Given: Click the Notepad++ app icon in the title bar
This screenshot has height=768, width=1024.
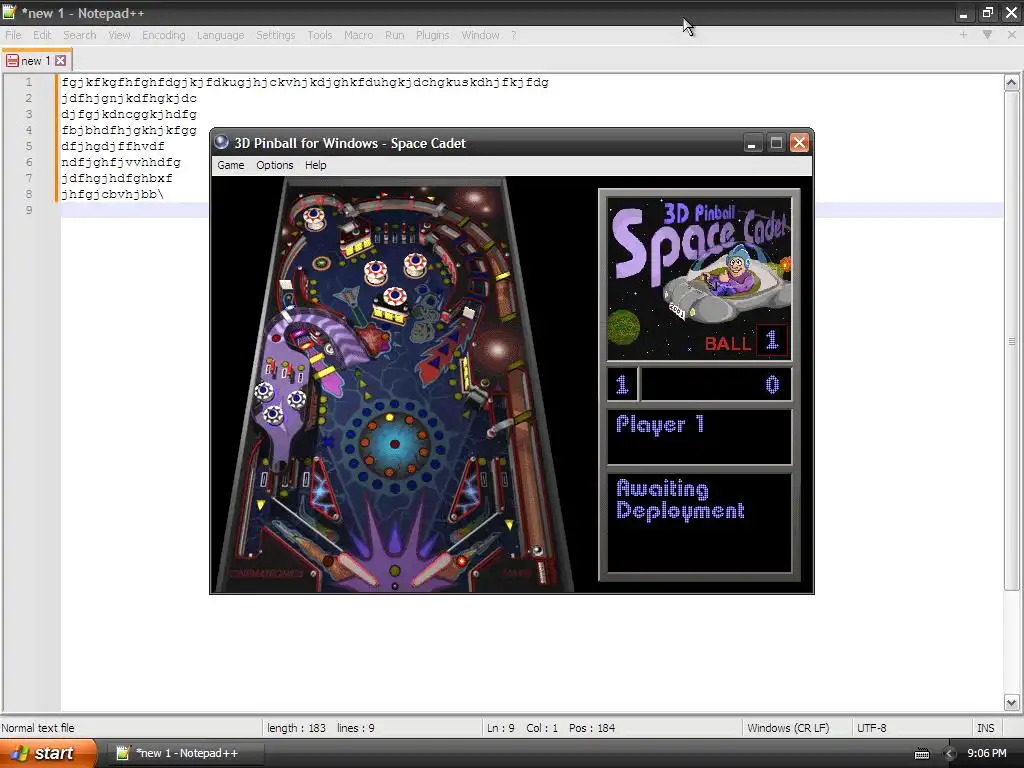Looking at the screenshot, I should (9, 12).
